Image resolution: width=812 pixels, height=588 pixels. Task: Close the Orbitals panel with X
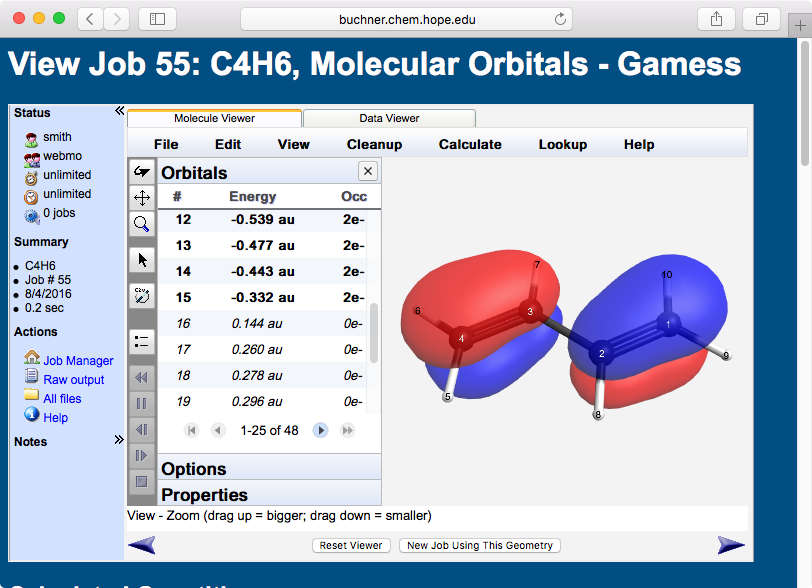(367, 171)
